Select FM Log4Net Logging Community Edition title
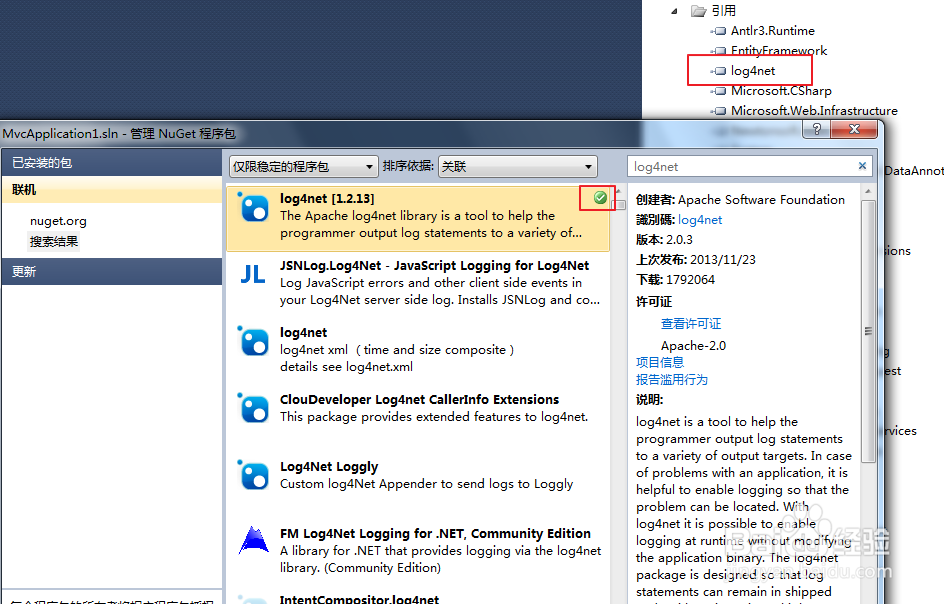944x604 pixels. click(435, 534)
